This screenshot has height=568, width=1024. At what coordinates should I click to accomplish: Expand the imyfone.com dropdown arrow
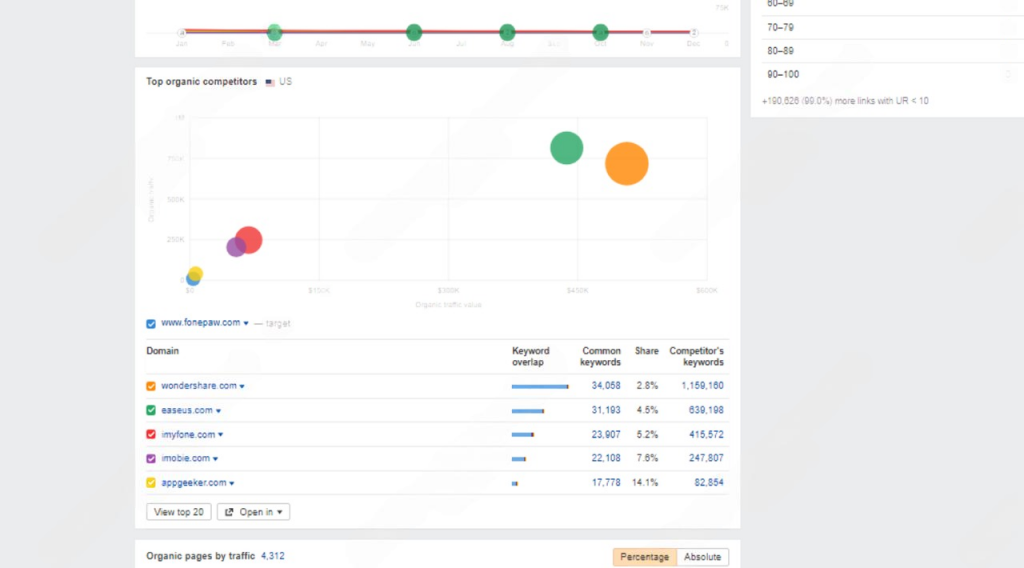point(221,435)
